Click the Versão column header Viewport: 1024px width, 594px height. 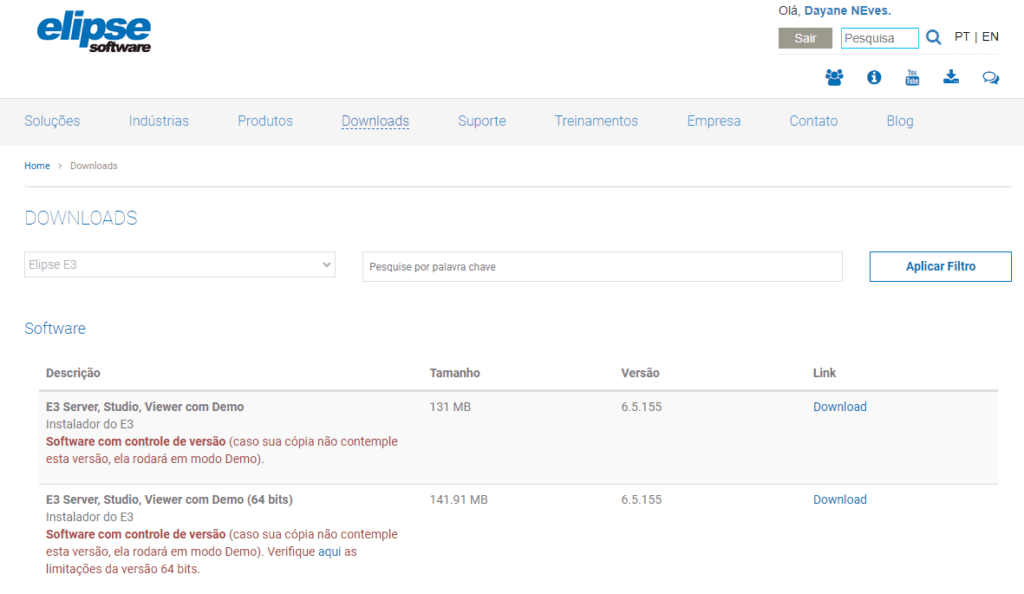point(640,373)
